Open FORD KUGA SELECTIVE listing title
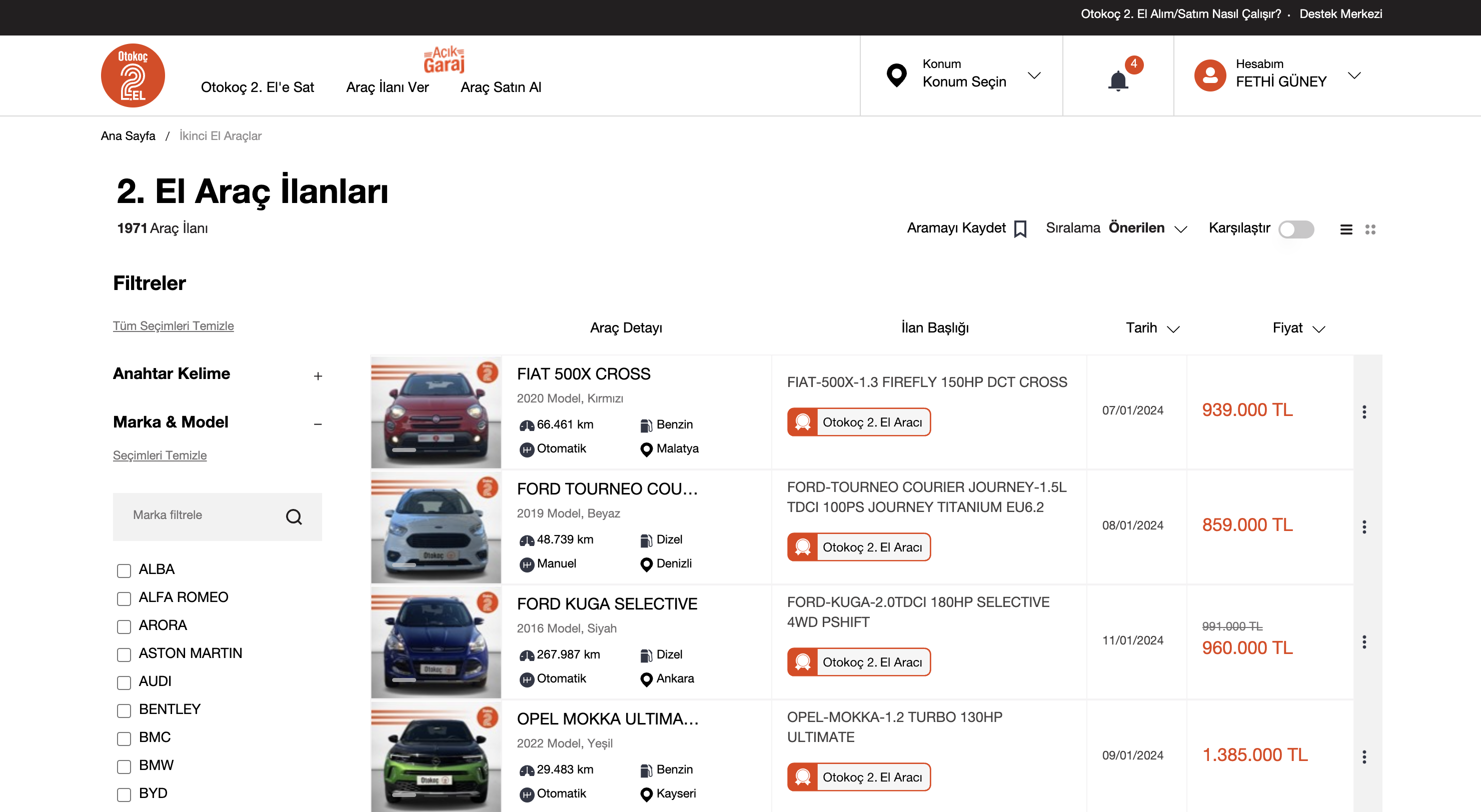Image resolution: width=1481 pixels, height=812 pixels. (607, 603)
